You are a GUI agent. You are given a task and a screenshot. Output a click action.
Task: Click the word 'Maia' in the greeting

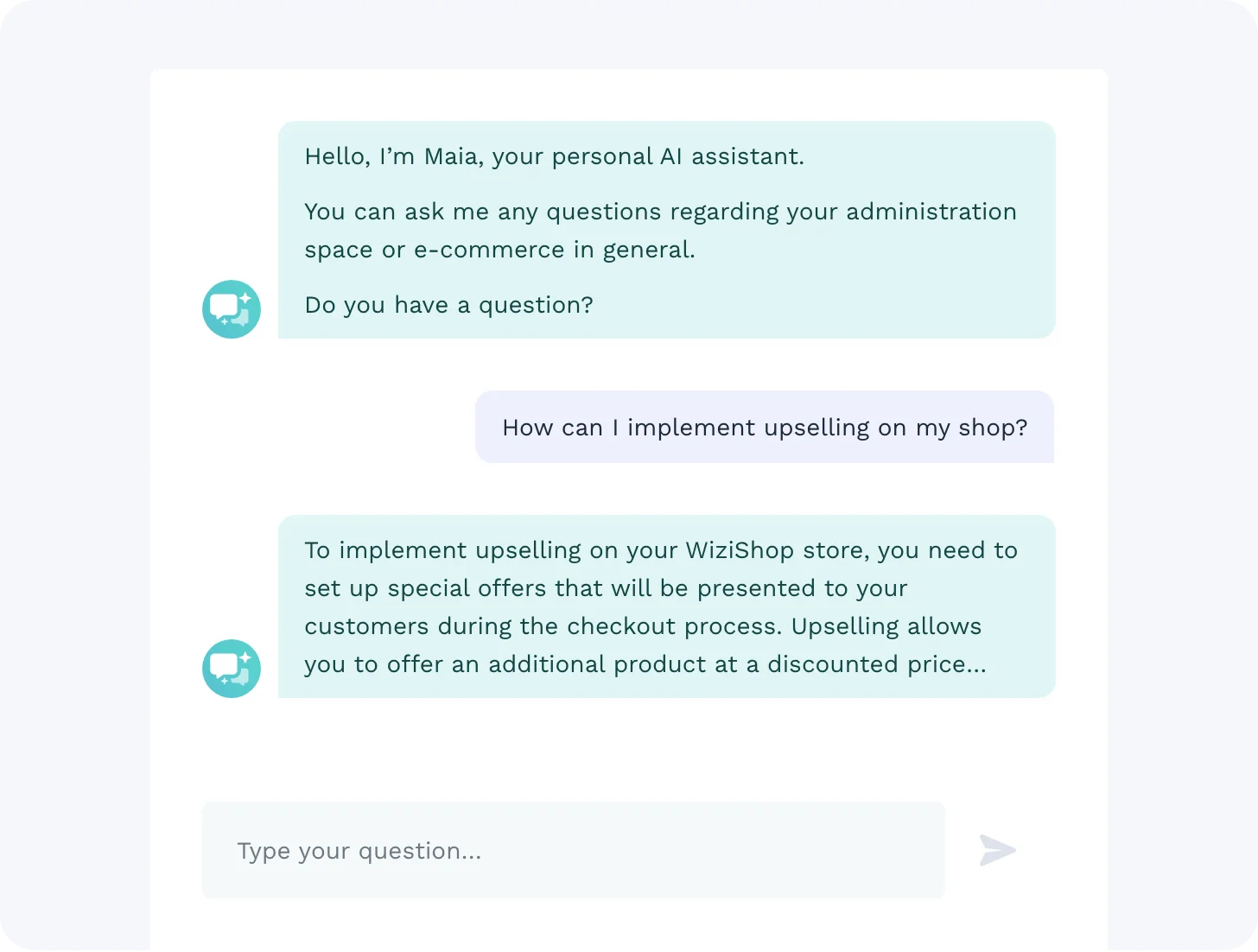[451, 156]
